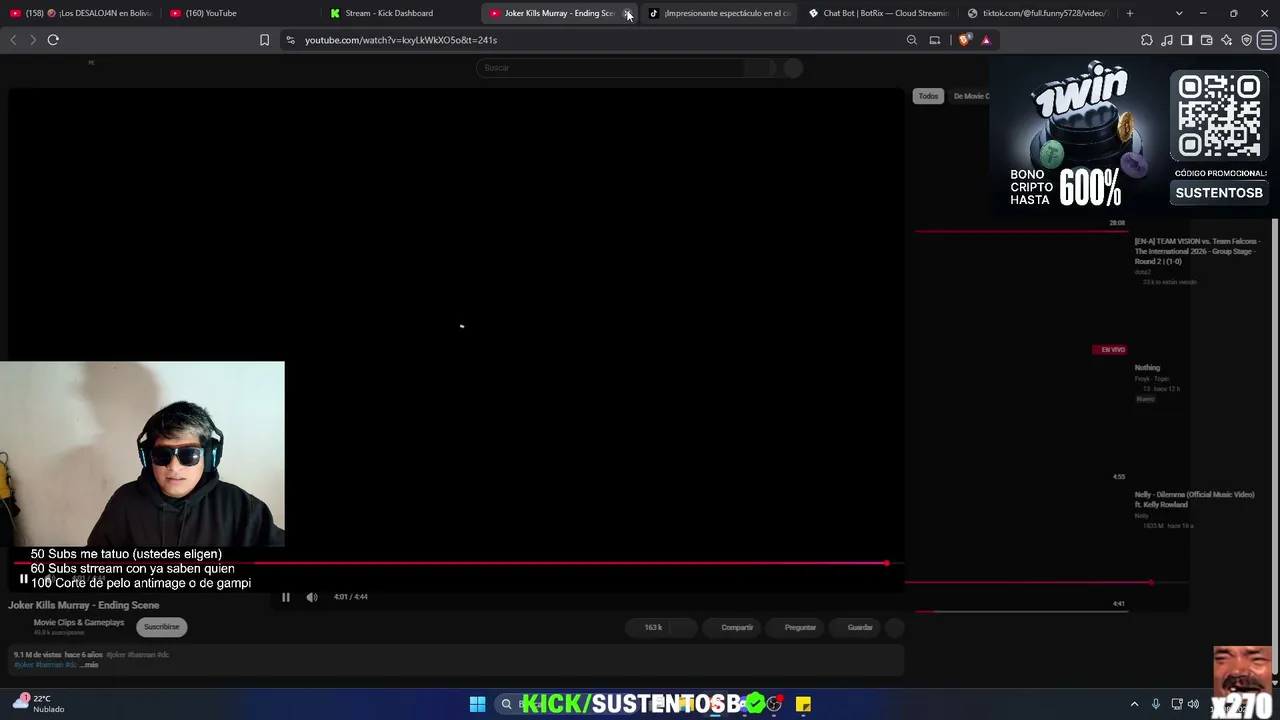Screen dimensions: 1280x720
Task: Open the Leo AI sparkle icon
Action: [1226, 40]
